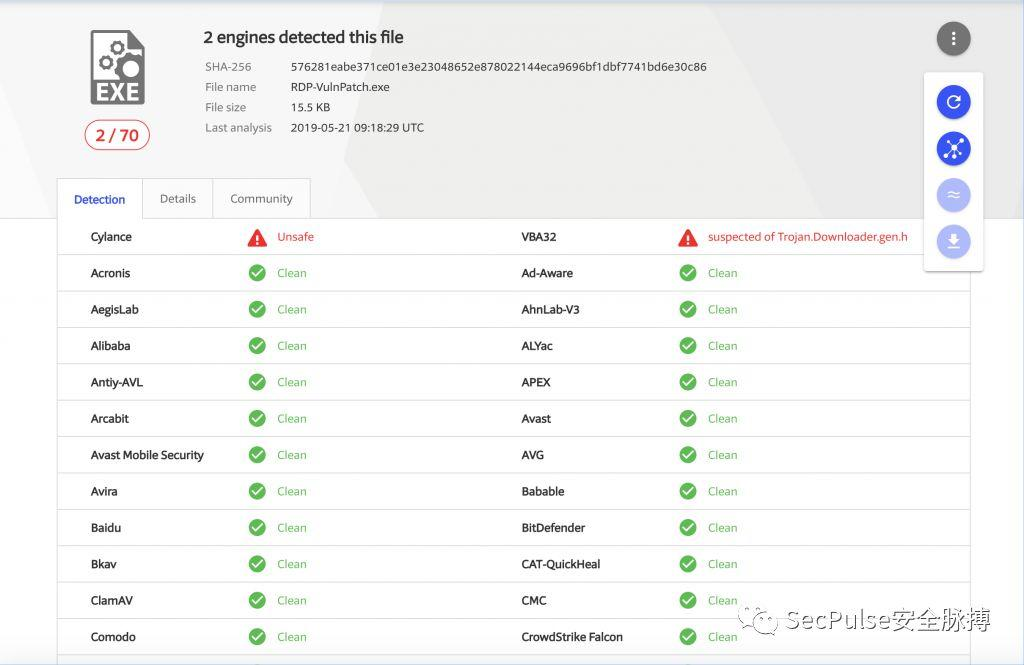Click the SHA-256 field label

tap(228, 67)
